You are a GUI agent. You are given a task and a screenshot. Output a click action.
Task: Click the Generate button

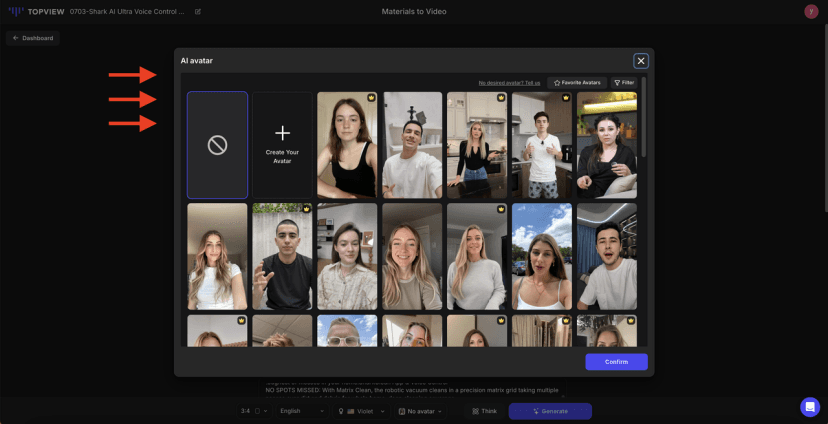[x=549, y=411]
